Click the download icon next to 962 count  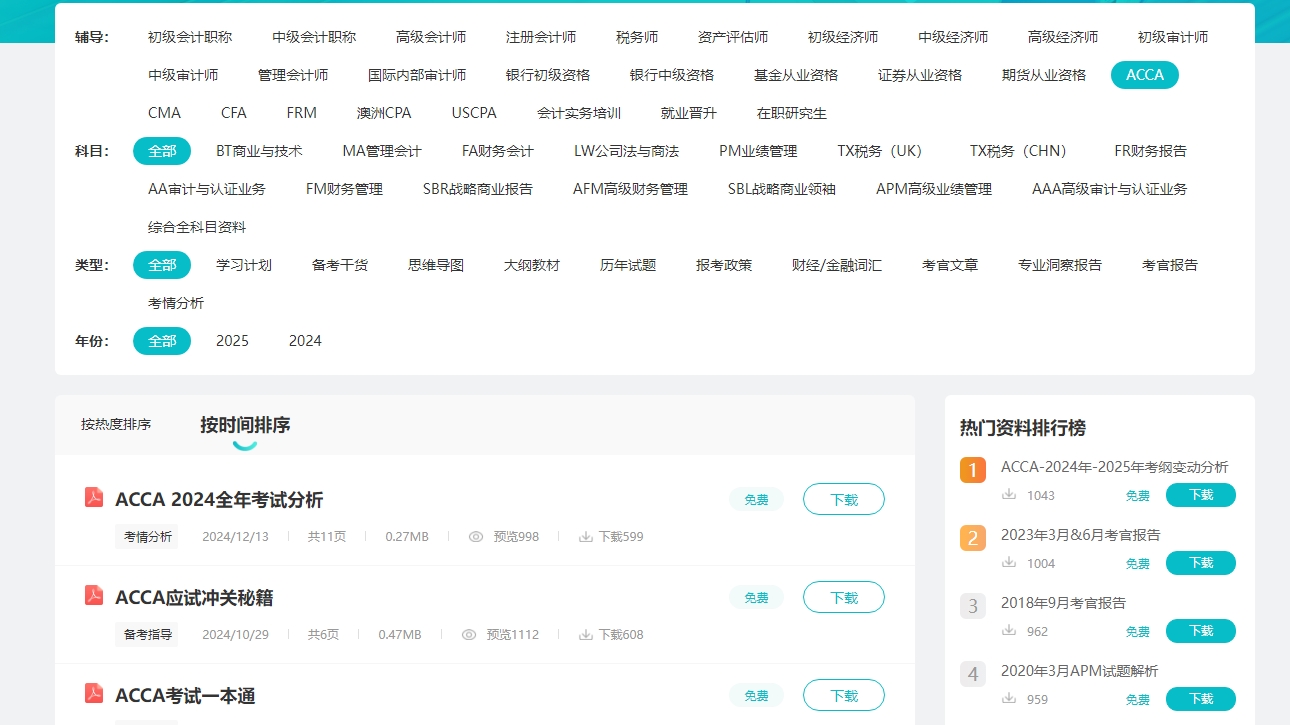[1012, 631]
